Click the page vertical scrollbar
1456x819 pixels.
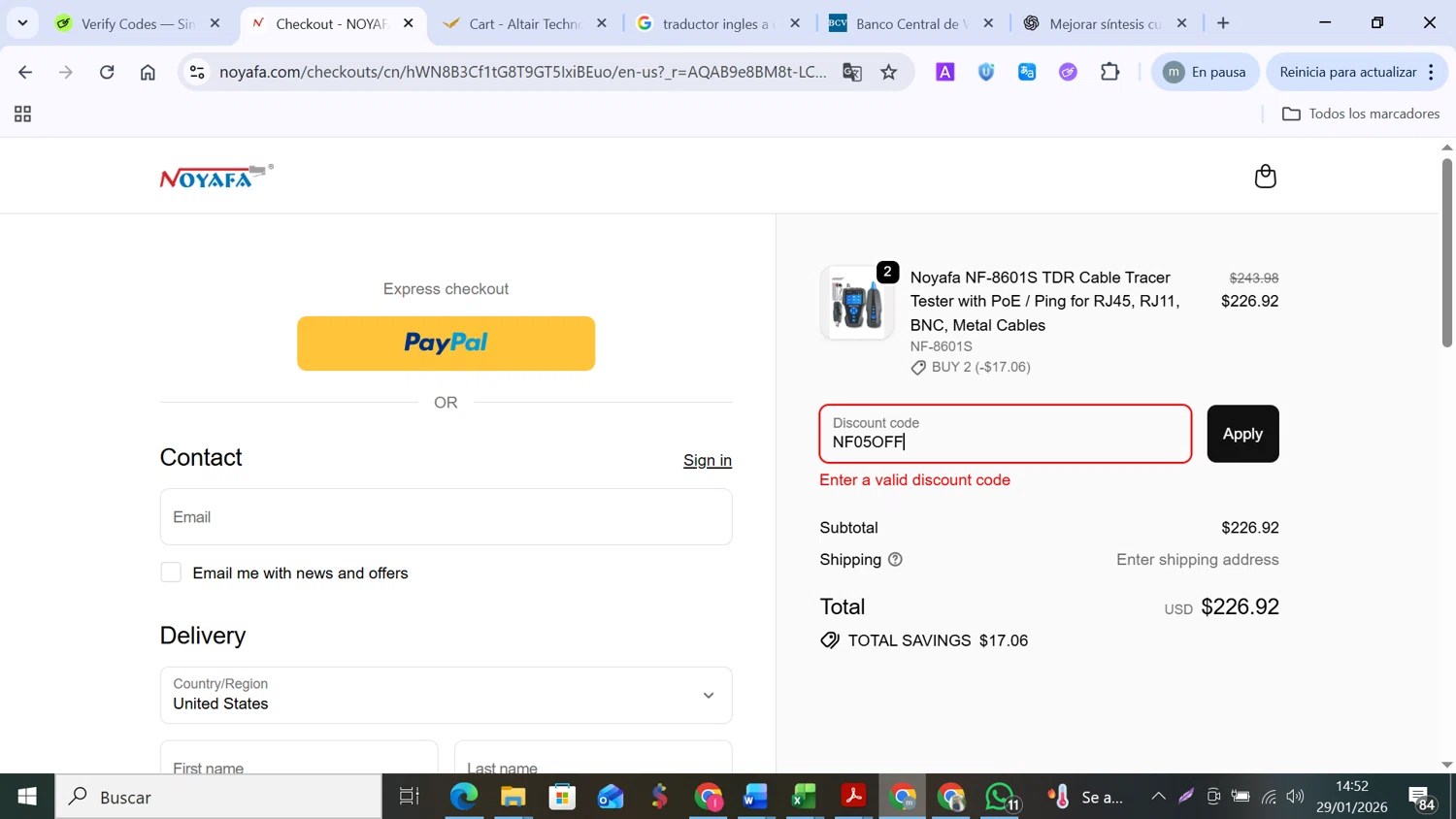(1447, 252)
